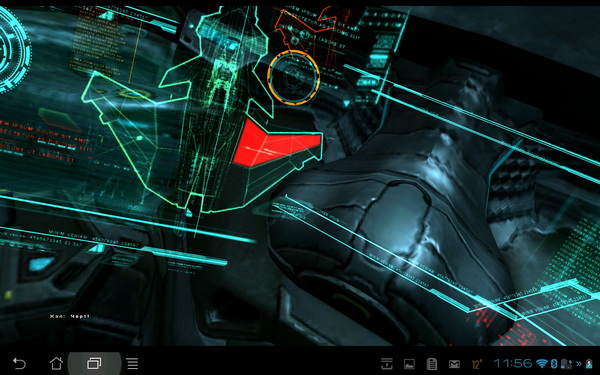The width and height of the screenshot is (600, 375).
Task: Select the red highlighted ship wing section
Action: [274, 144]
